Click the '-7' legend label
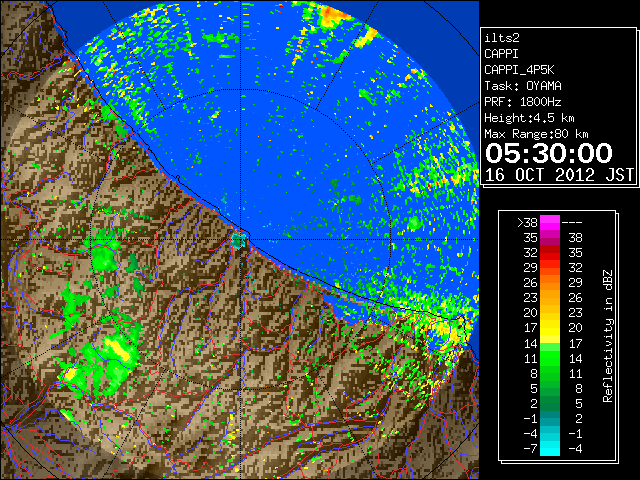The image size is (640, 480). (530, 449)
